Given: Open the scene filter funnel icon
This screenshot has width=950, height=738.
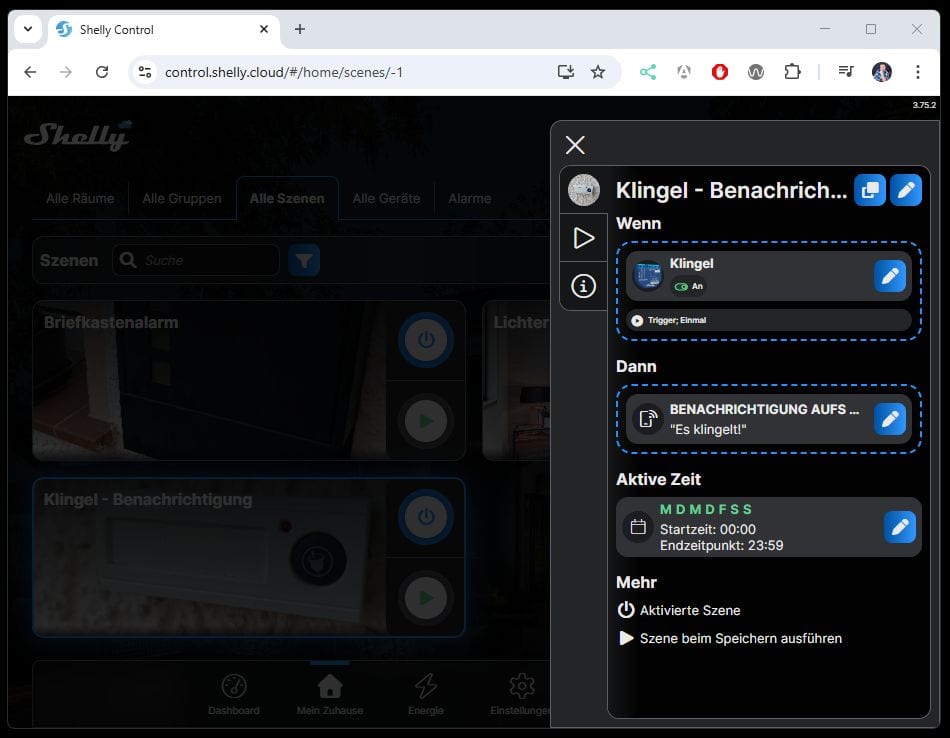Looking at the screenshot, I should click(304, 260).
